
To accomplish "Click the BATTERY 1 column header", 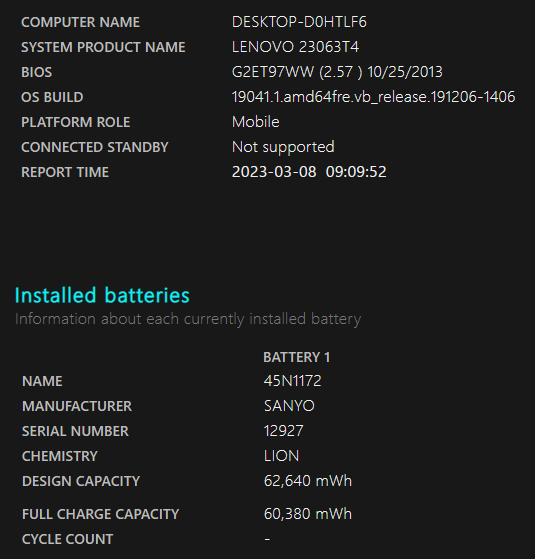I will (x=297, y=357).
